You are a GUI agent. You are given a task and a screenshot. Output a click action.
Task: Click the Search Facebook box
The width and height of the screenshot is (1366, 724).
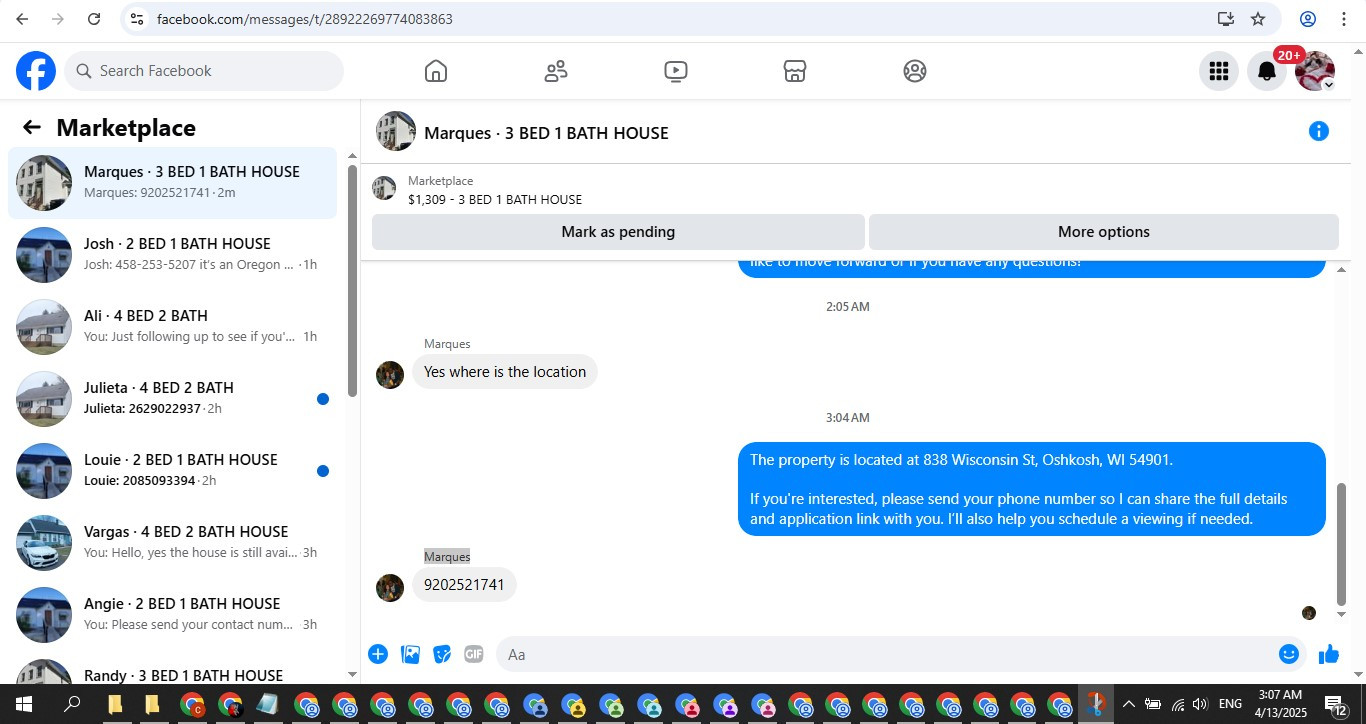(204, 71)
